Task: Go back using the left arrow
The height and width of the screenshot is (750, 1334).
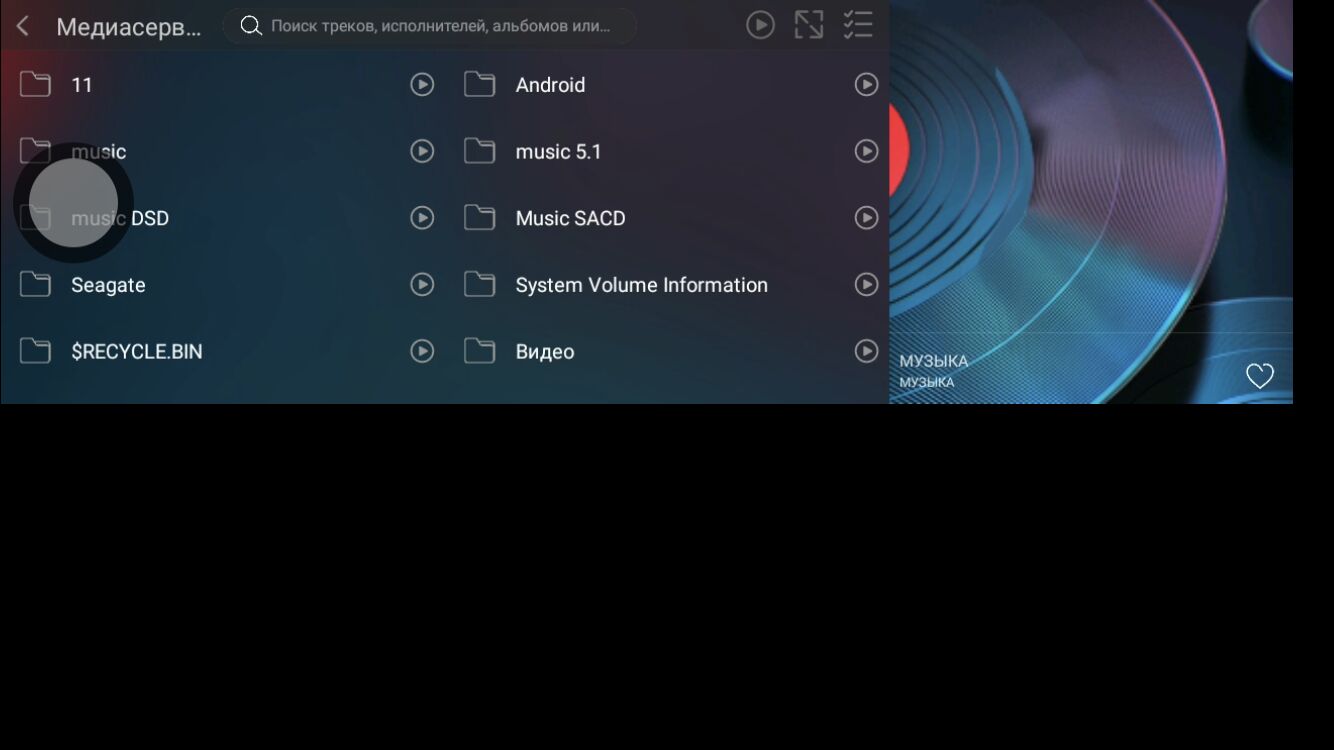Action: click(x=23, y=26)
